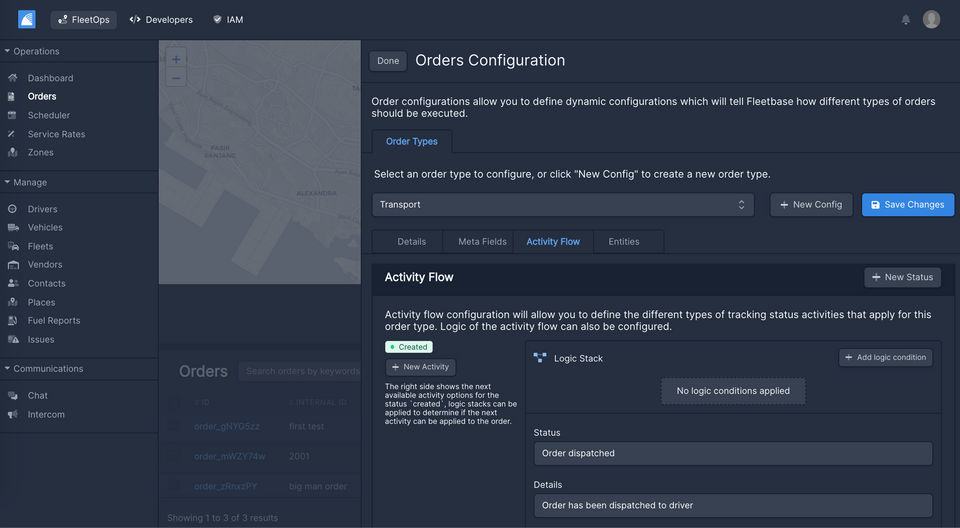This screenshot has height=528, width=960.
Task: Click the Chat sidebar icon
Action: coord(12,396)
